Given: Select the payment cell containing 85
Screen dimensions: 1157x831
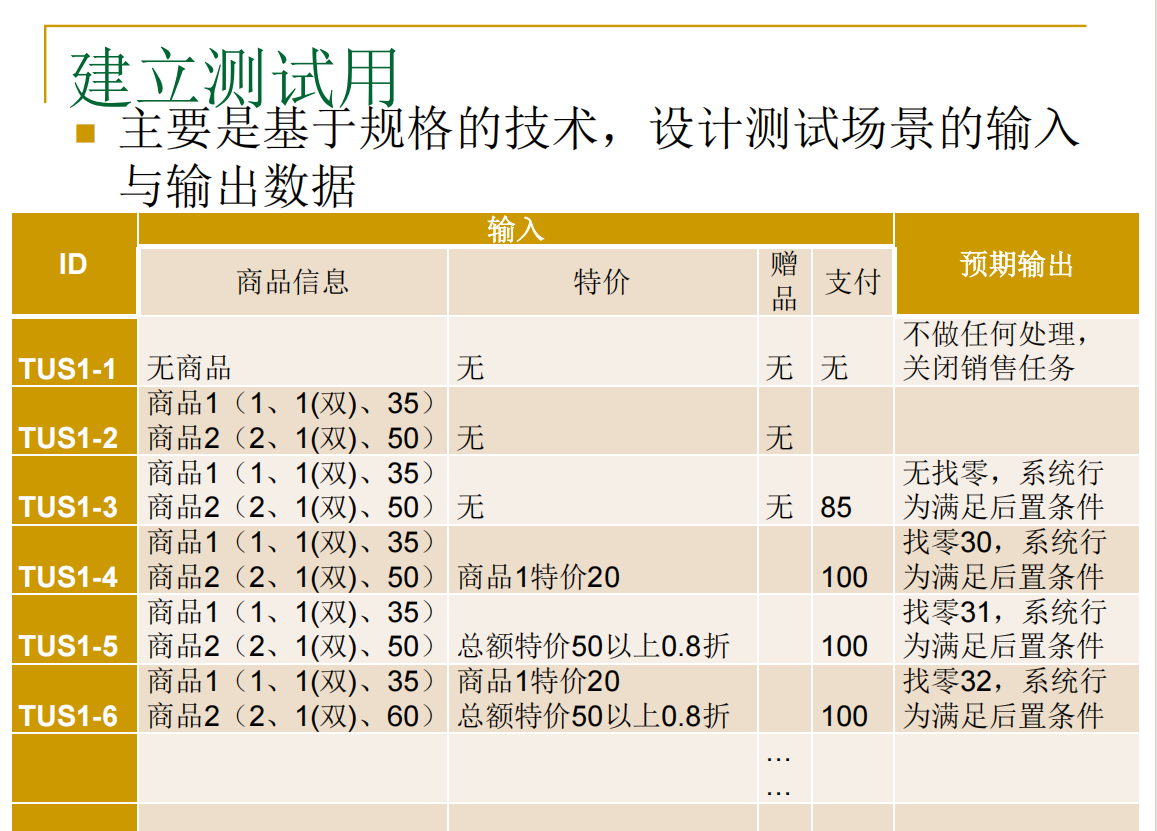Looking at the screenshot, I should point(836,507).
